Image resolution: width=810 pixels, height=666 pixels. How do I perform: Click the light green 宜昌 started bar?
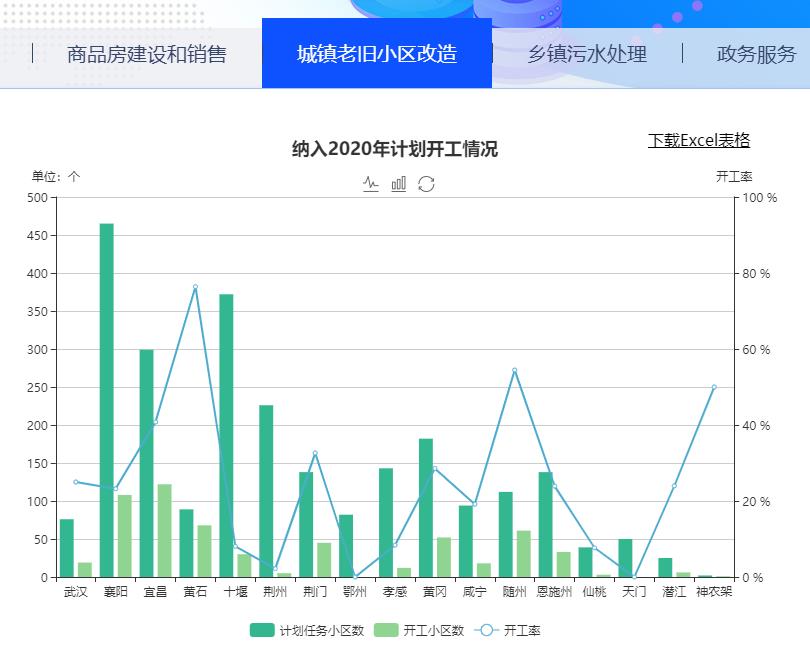[164, 530]
